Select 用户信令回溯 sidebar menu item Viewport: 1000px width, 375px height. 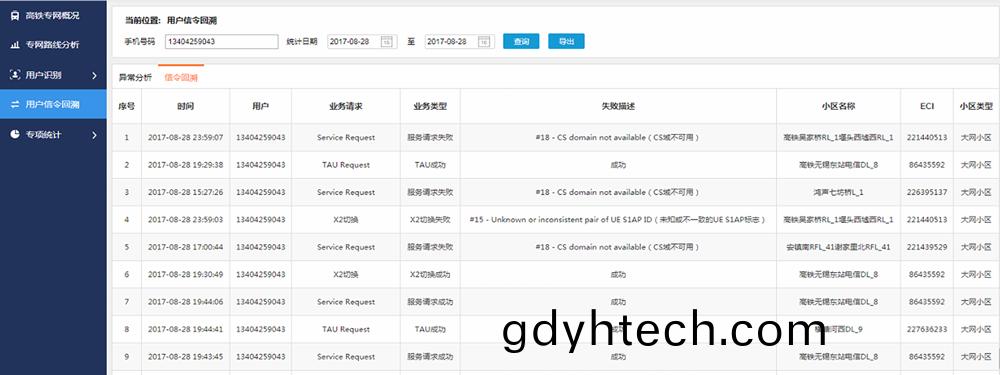[53, 105]
